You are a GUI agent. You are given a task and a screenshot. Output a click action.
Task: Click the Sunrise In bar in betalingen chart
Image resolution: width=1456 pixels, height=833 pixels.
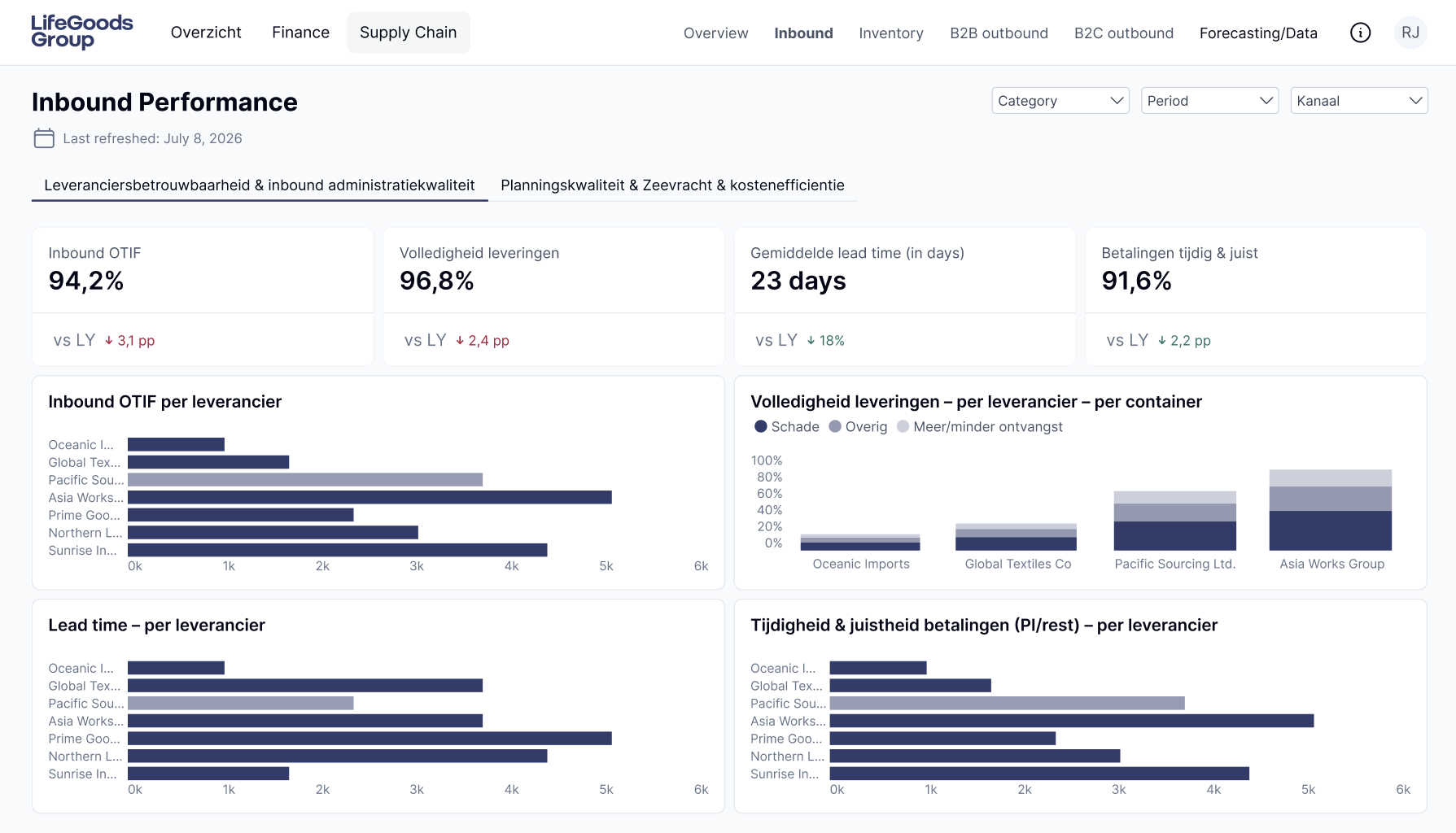[1039, 774]
